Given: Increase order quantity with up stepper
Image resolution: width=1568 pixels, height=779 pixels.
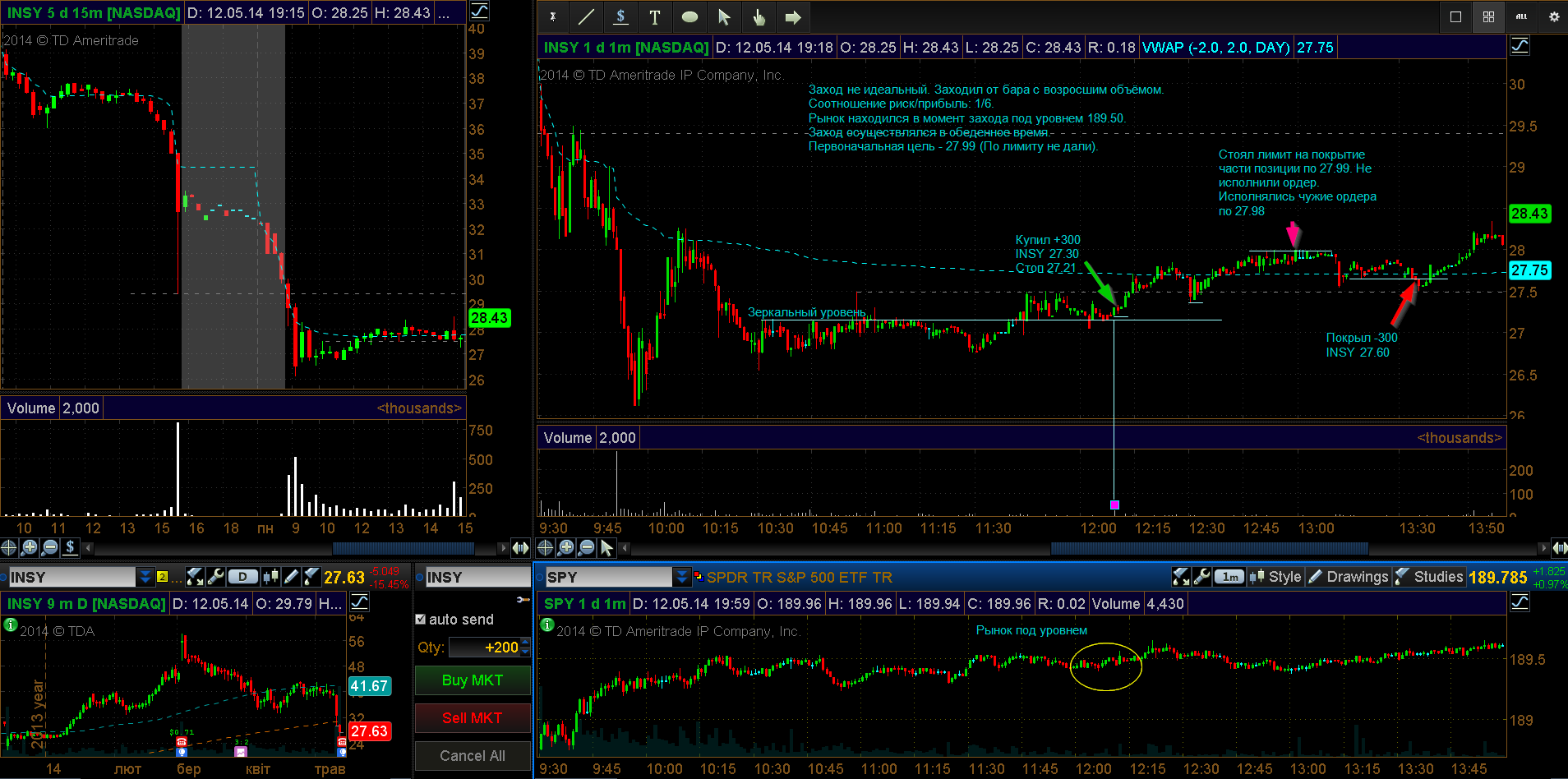Looking at the screenshot, I should [x=526, y=643].
